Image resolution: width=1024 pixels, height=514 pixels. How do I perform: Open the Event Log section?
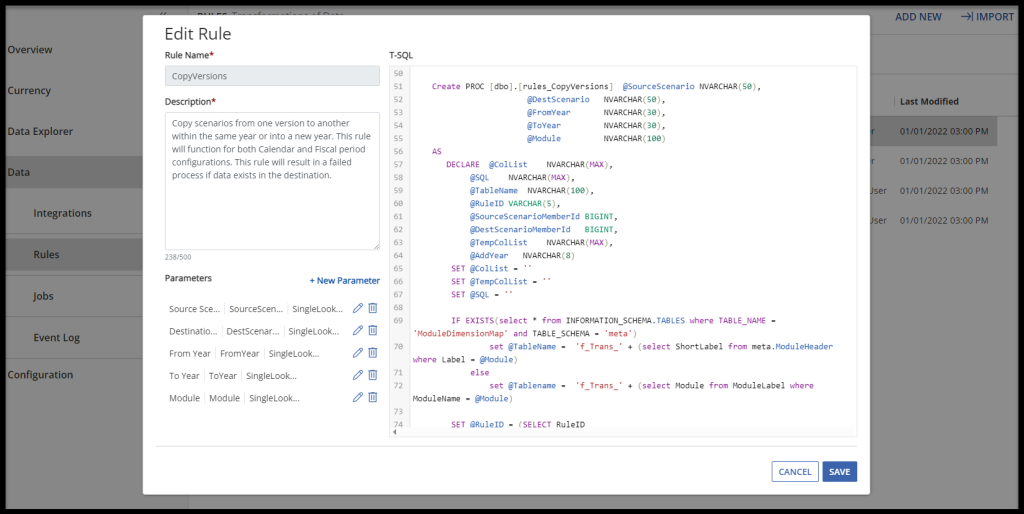(56, 338)
